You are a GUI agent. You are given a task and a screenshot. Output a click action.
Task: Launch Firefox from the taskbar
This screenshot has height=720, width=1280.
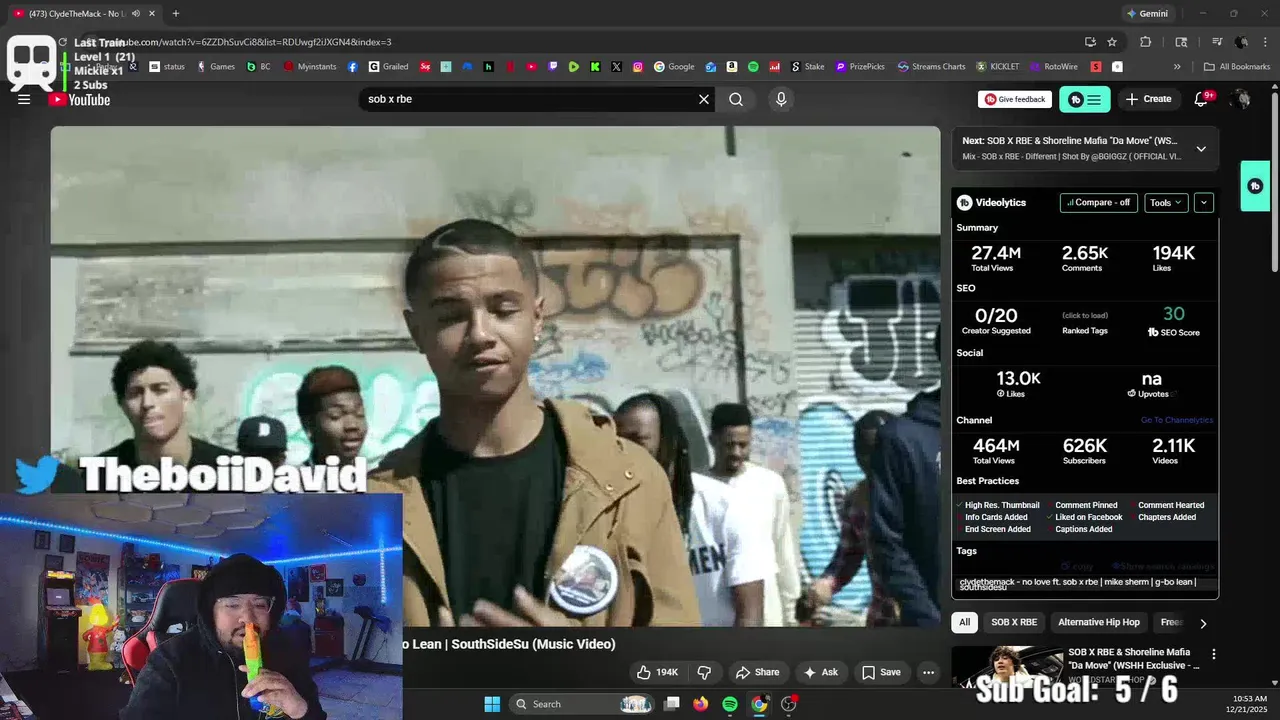tap(701, 704)
